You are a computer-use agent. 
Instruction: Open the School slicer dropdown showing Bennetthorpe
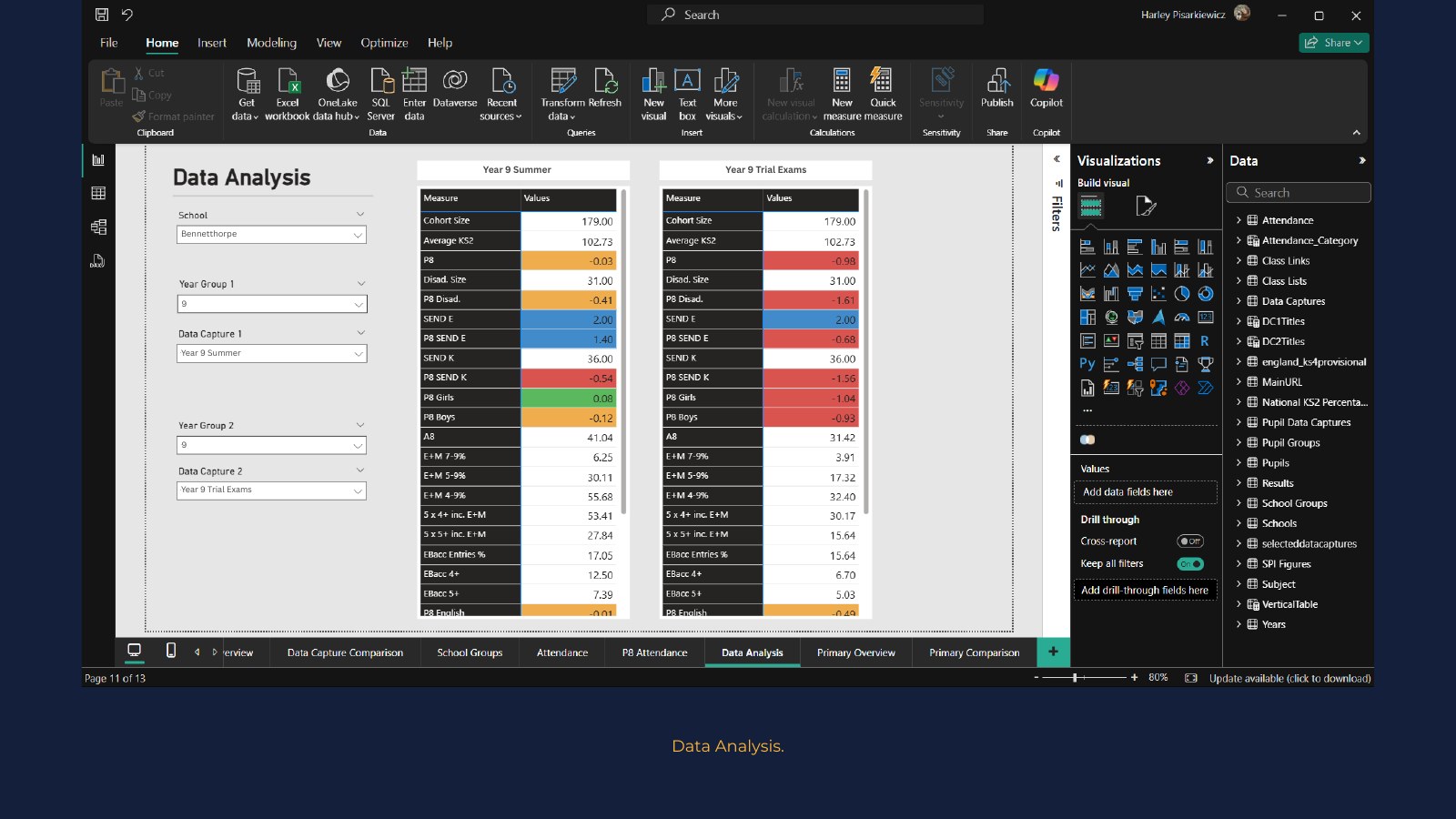point(271,235)
